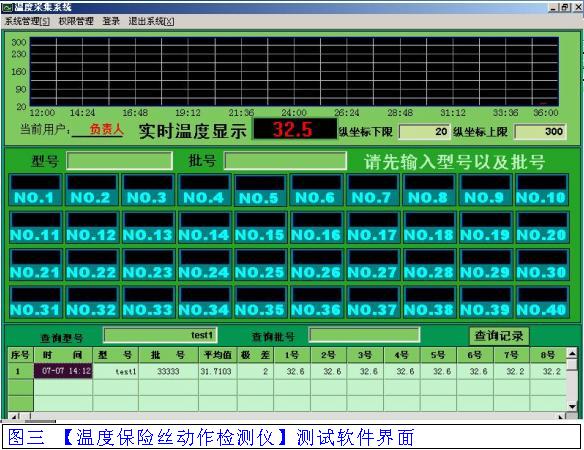Choose 退出系统 from menu bar
This screenshot has width=584, height=450.
(x=151, y=21)
